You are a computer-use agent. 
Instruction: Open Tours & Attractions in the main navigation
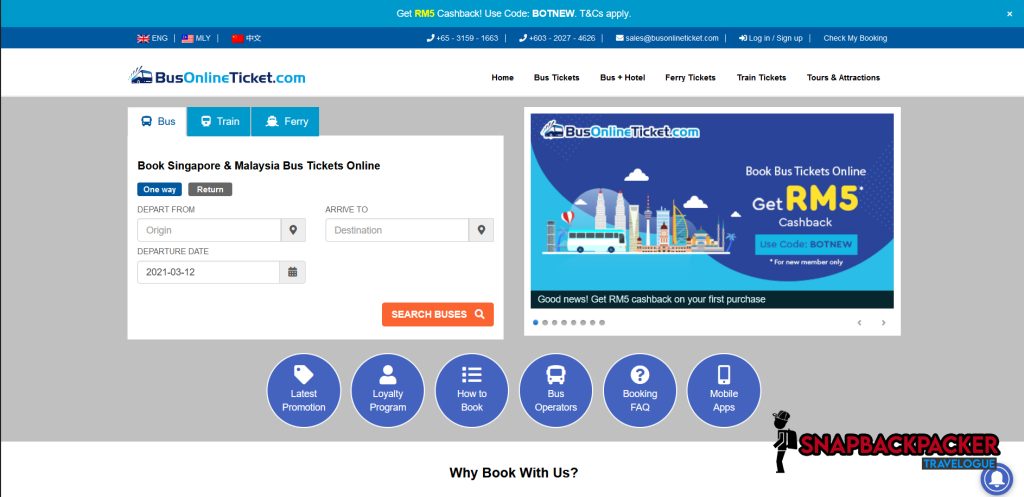[x=843, y=77]
